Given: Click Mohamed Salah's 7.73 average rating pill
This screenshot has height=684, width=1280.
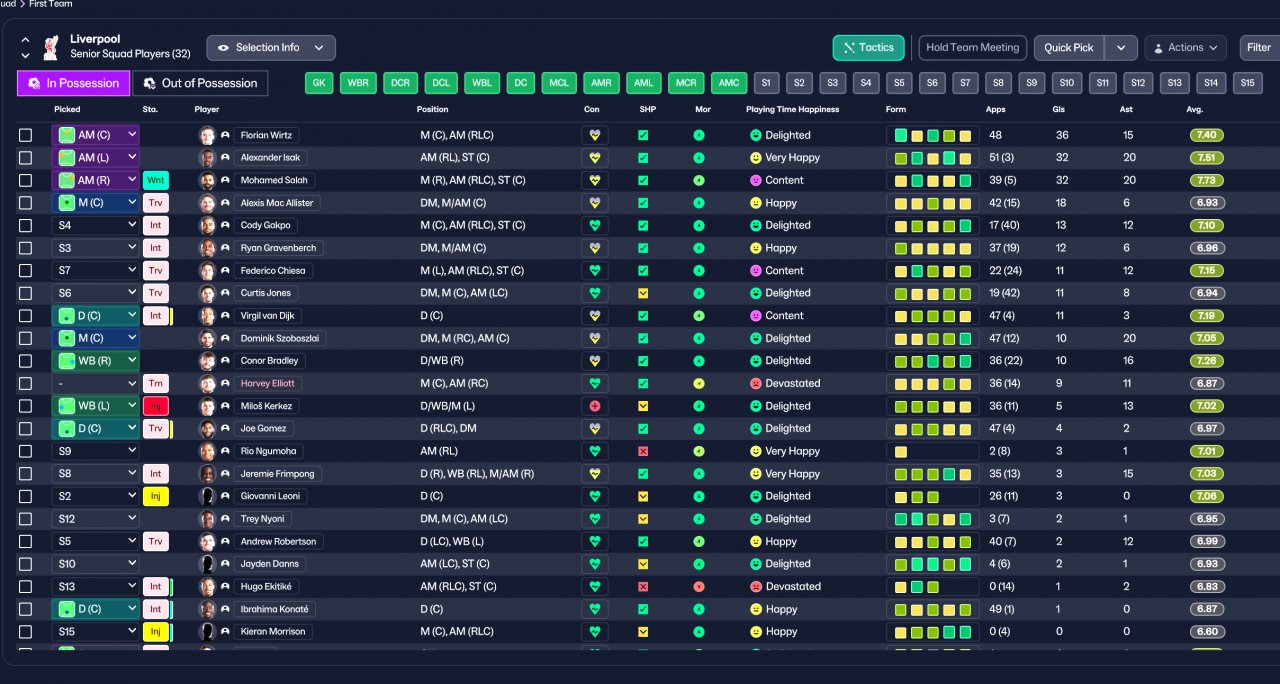Looking at the screenshot, I should 1206,180.
